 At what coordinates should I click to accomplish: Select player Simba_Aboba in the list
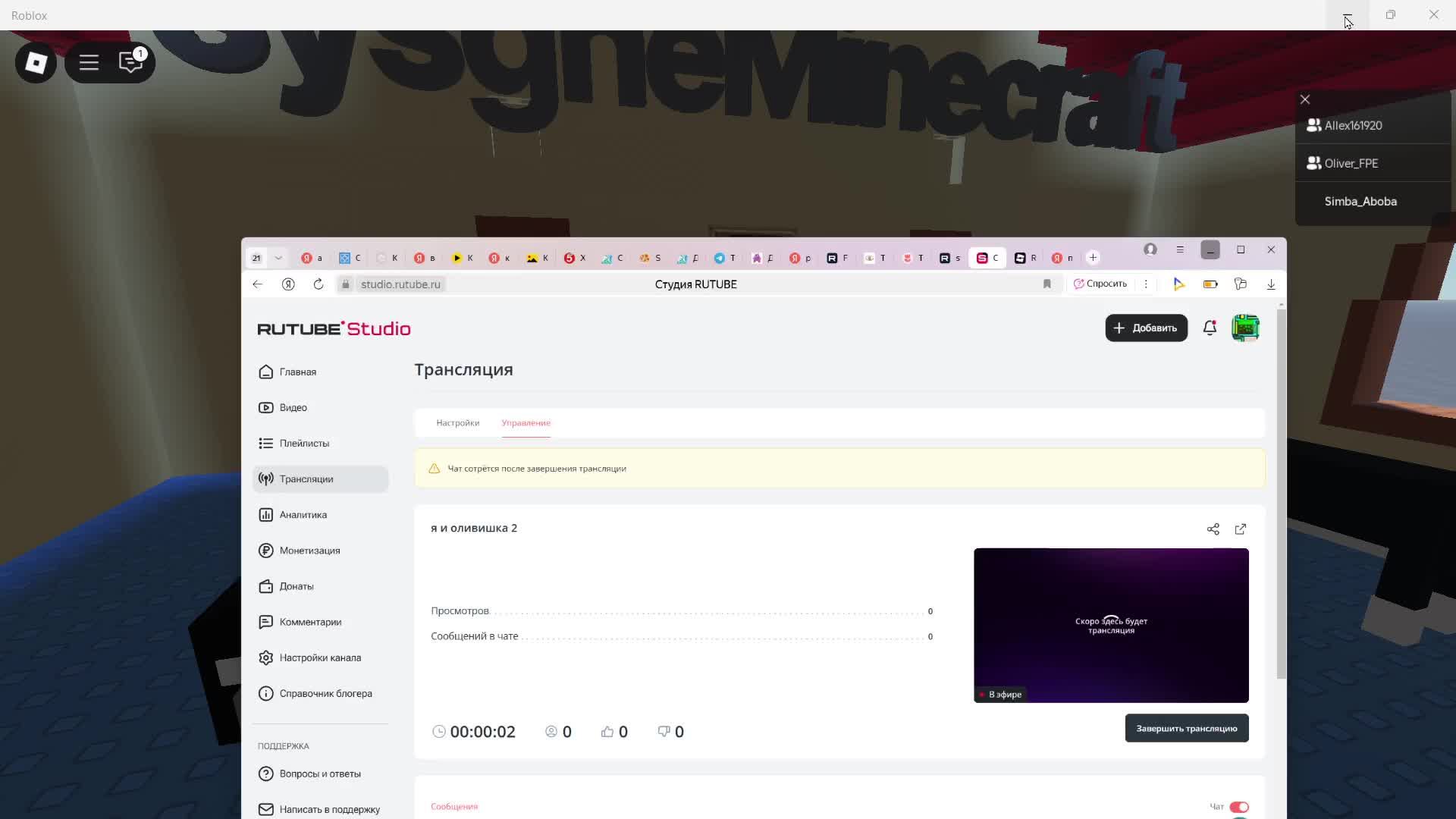(1373, 201)
